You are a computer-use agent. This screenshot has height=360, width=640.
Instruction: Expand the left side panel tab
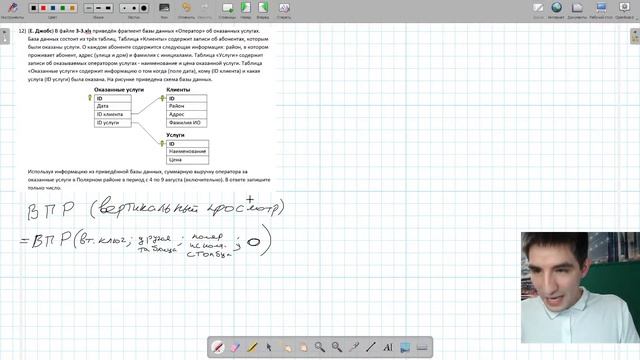(4, 36)
